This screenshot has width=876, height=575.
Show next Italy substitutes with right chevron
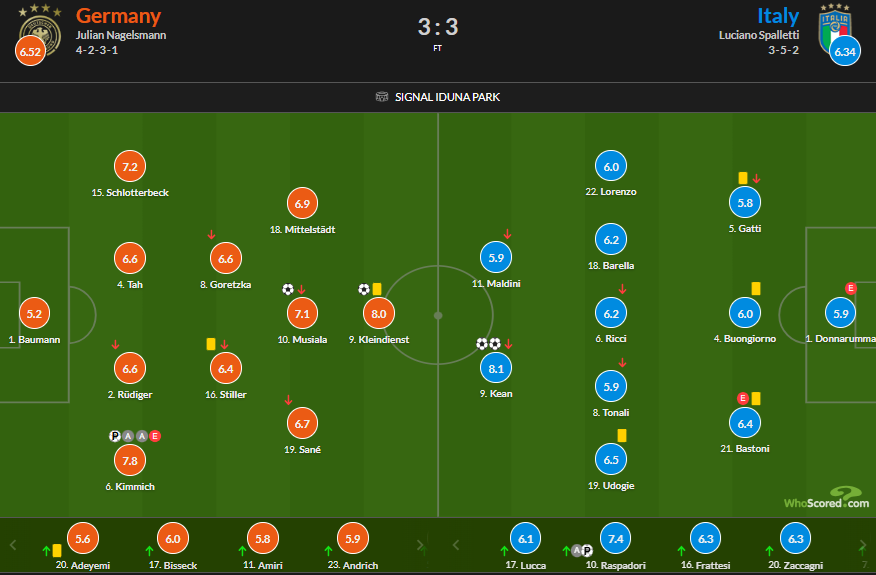coord(863,545)
